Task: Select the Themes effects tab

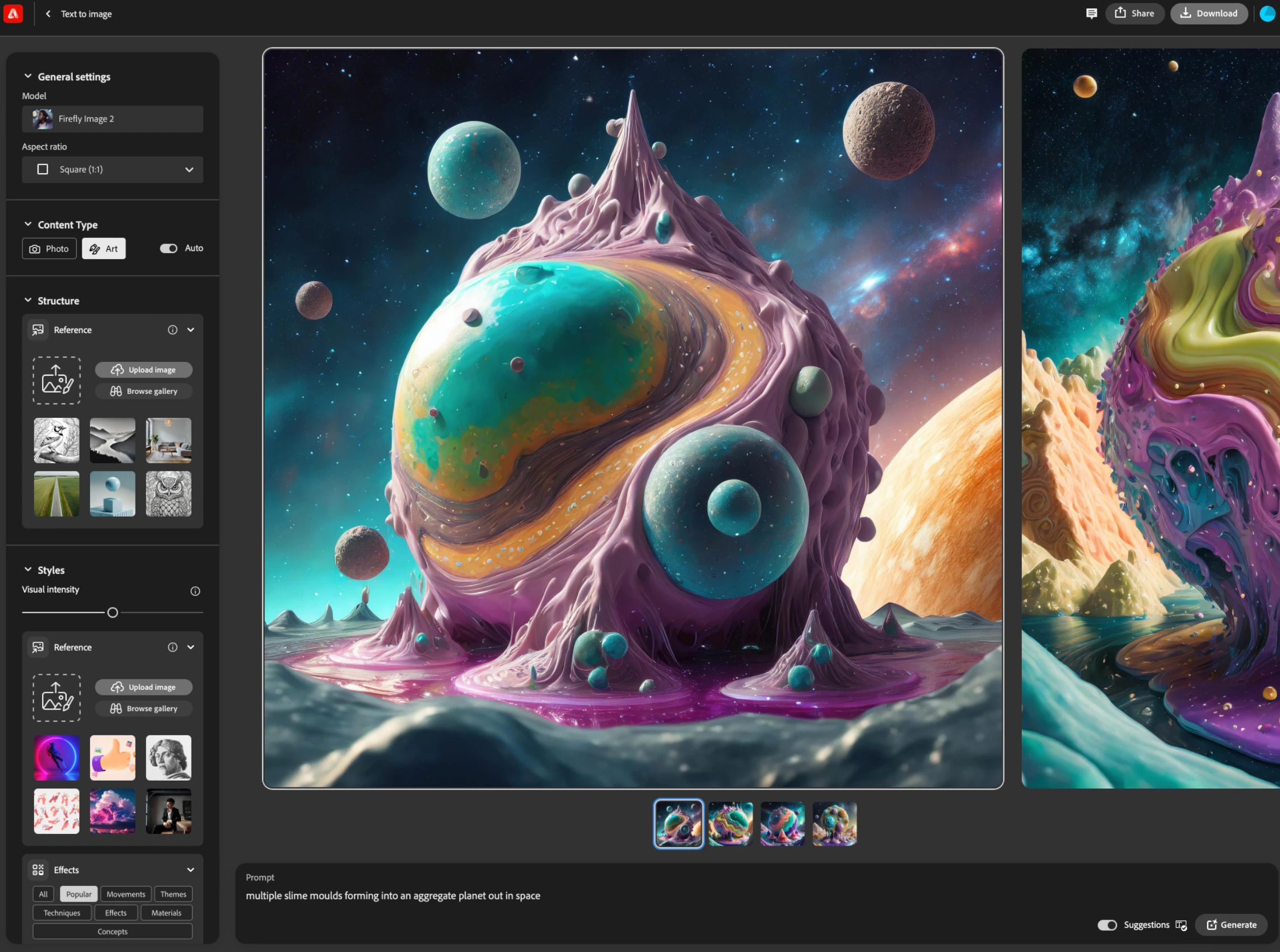Action: coord(173,894)
